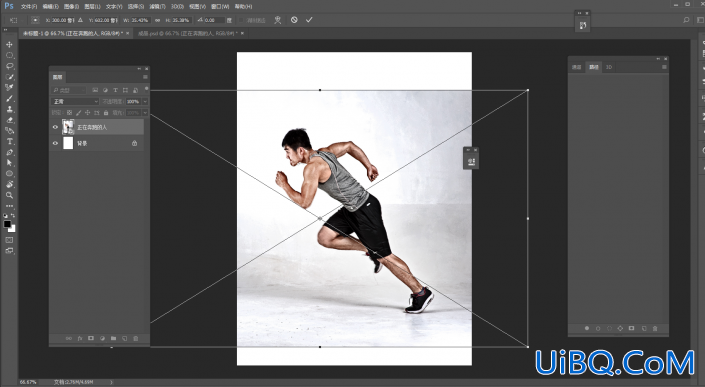
Task: Click the foreground color swatch
Action: [7, 224]
